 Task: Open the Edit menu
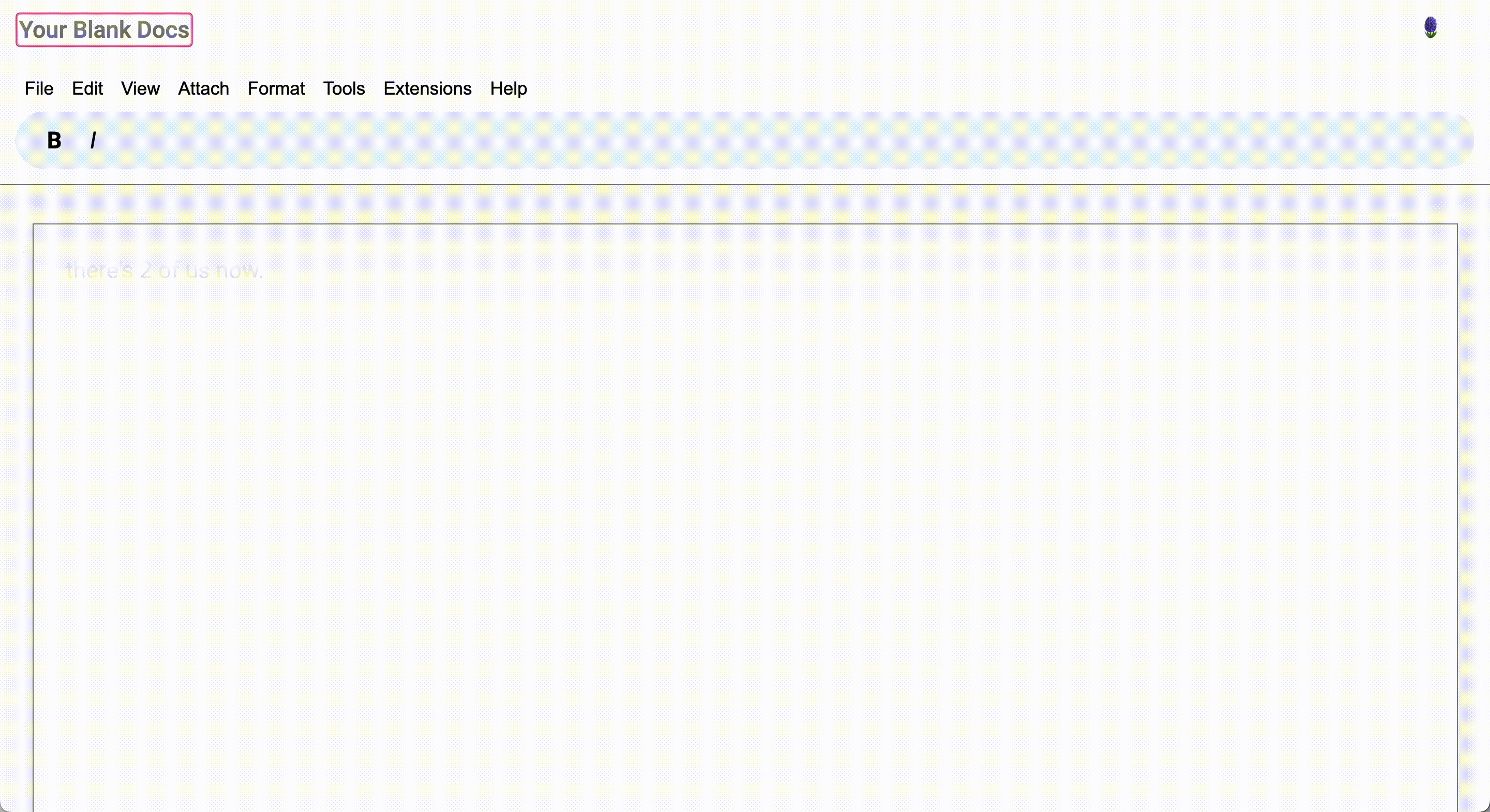tap(87, 88)
